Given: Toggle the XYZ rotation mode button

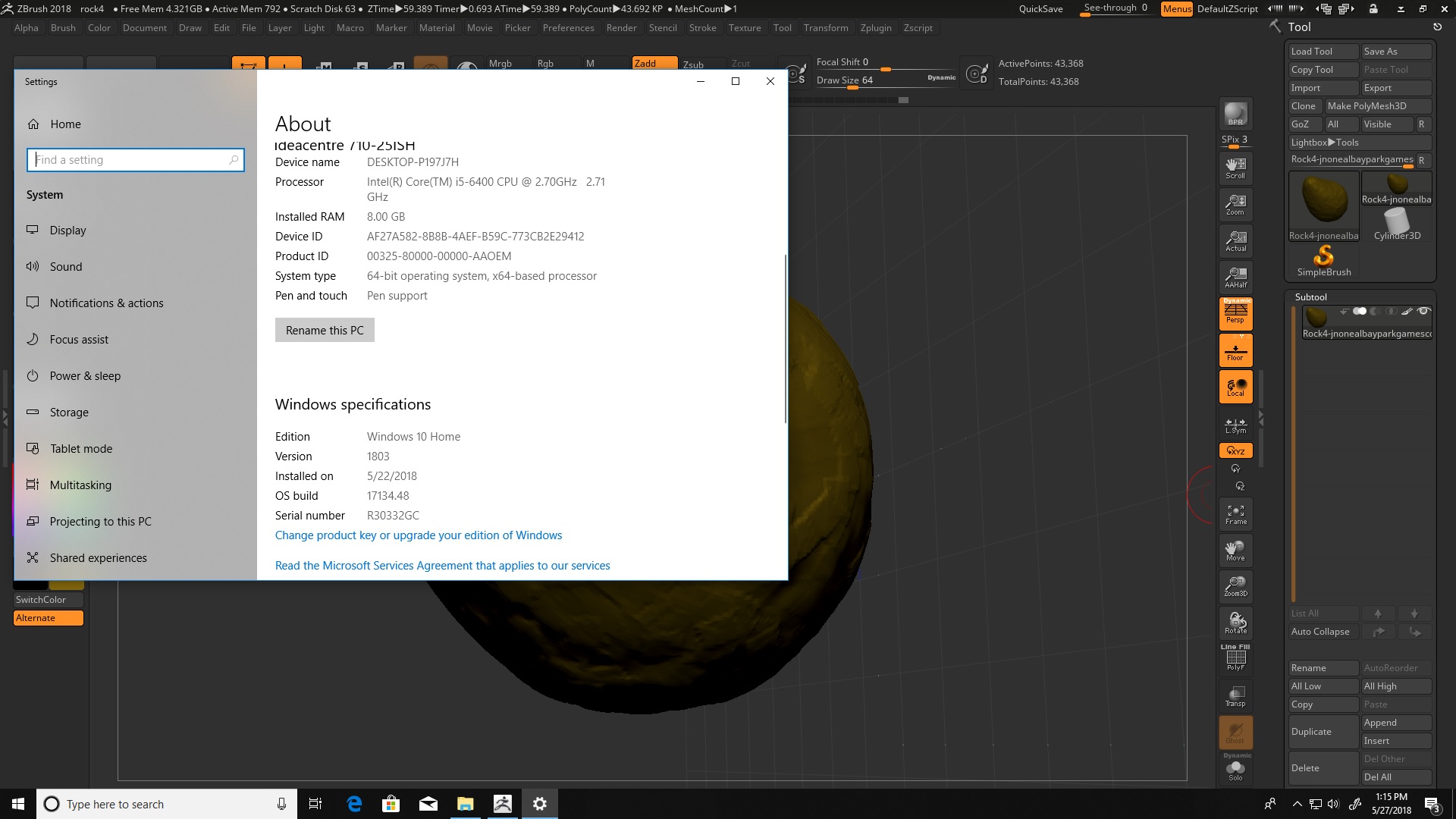Looking at the screenshot, I should [x=1235, y=450].
